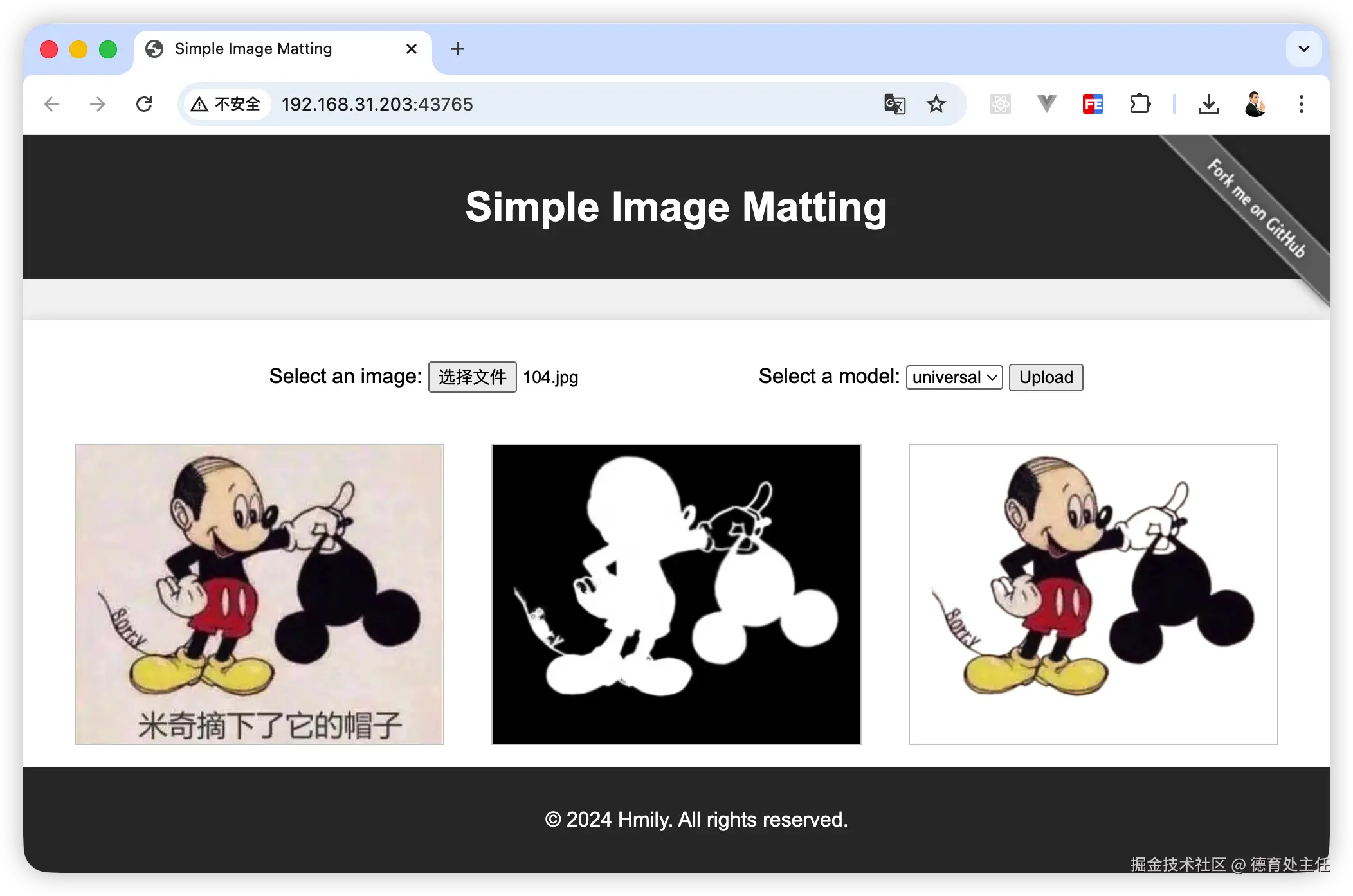Open the Chrome profile avatar
The height and width of the screenshot is (896, 1353).
(1255, 104)
